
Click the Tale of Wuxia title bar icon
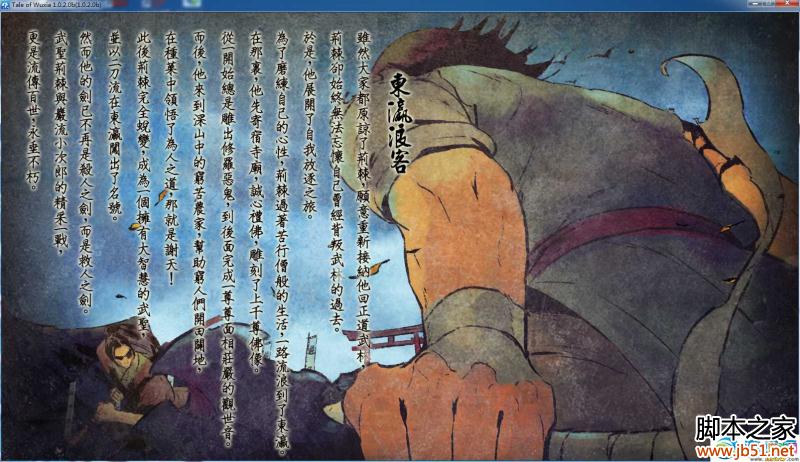pyautogui.click(x=5, y=4)
